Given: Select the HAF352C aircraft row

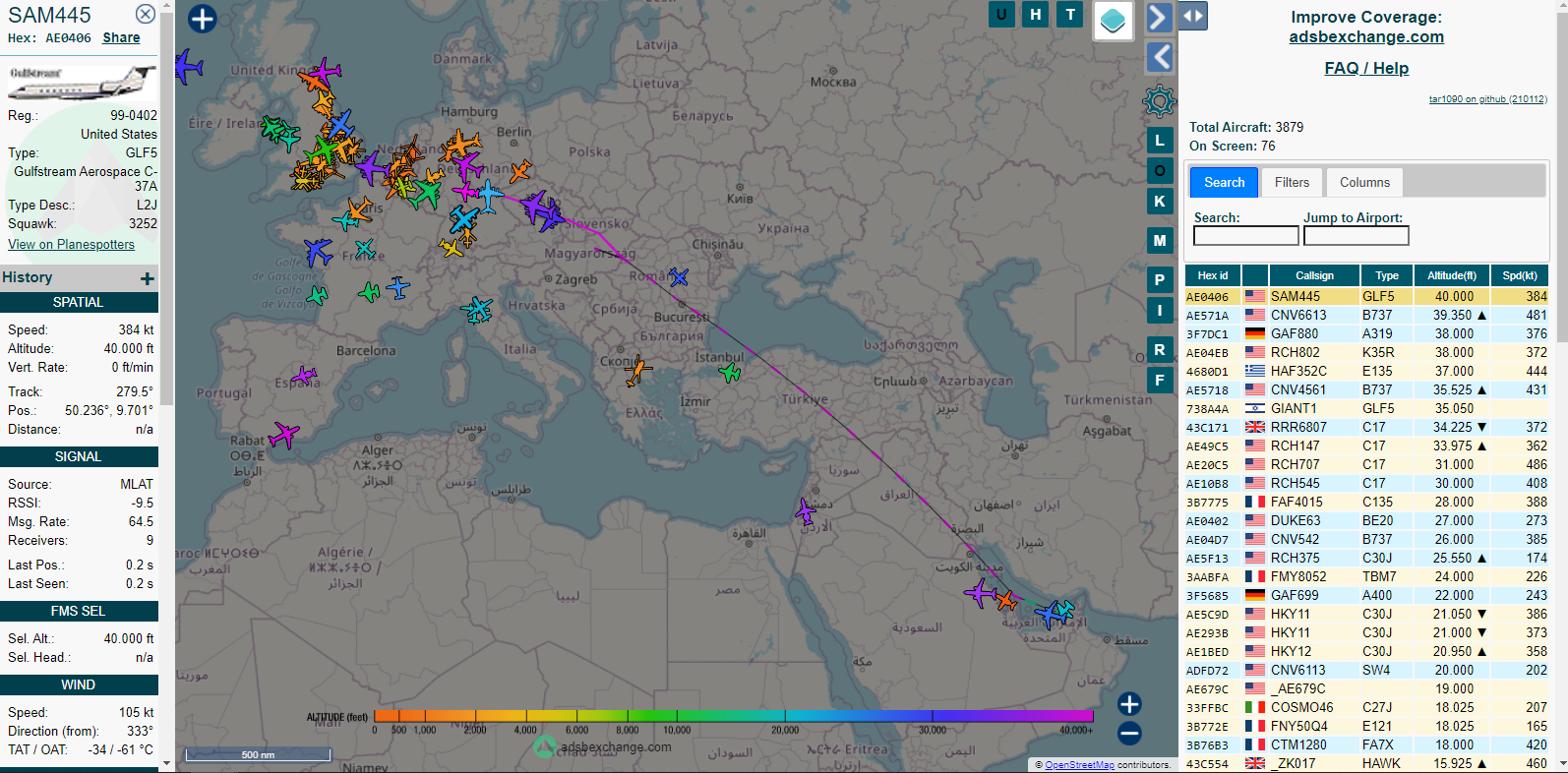Looking at the screenshot, I should pos(1366,371).
